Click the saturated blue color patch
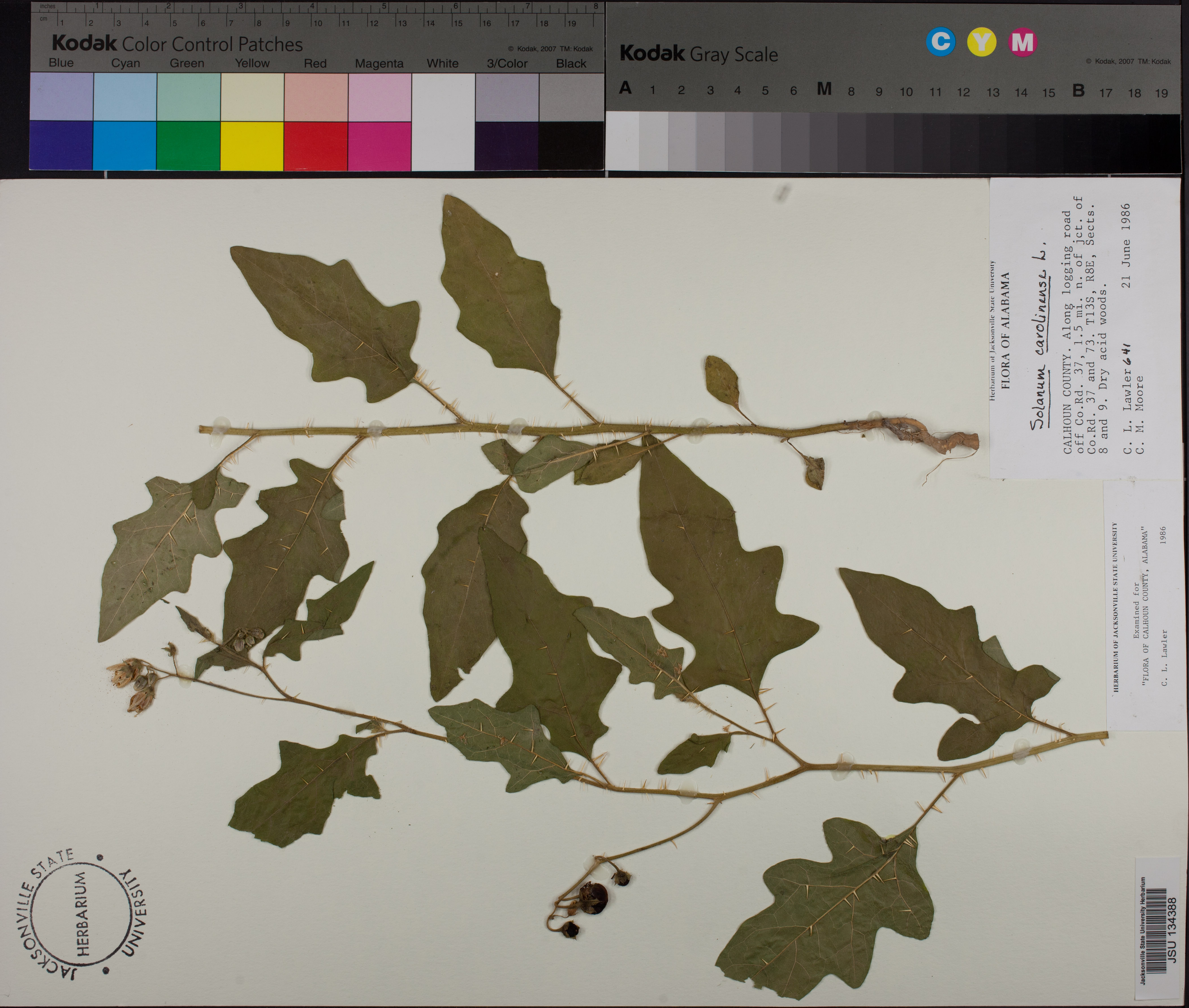 pos(61,146)
